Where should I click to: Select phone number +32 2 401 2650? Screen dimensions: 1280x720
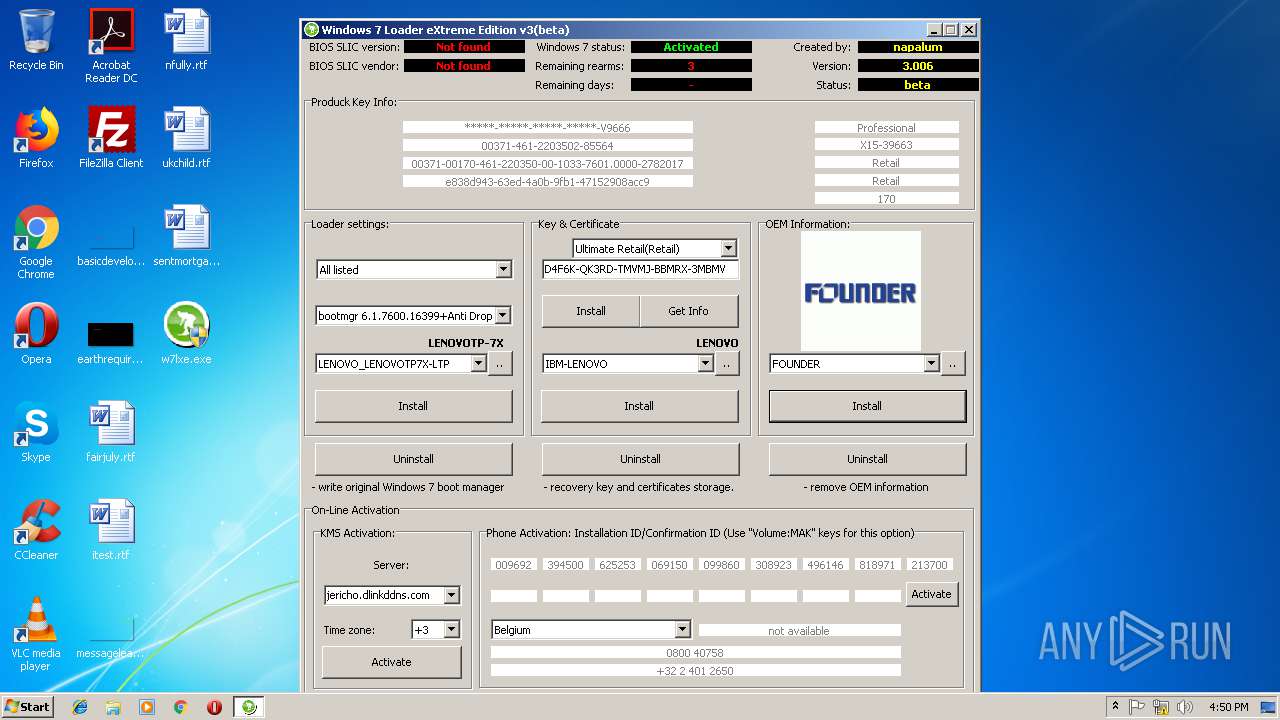click(695, 671)
